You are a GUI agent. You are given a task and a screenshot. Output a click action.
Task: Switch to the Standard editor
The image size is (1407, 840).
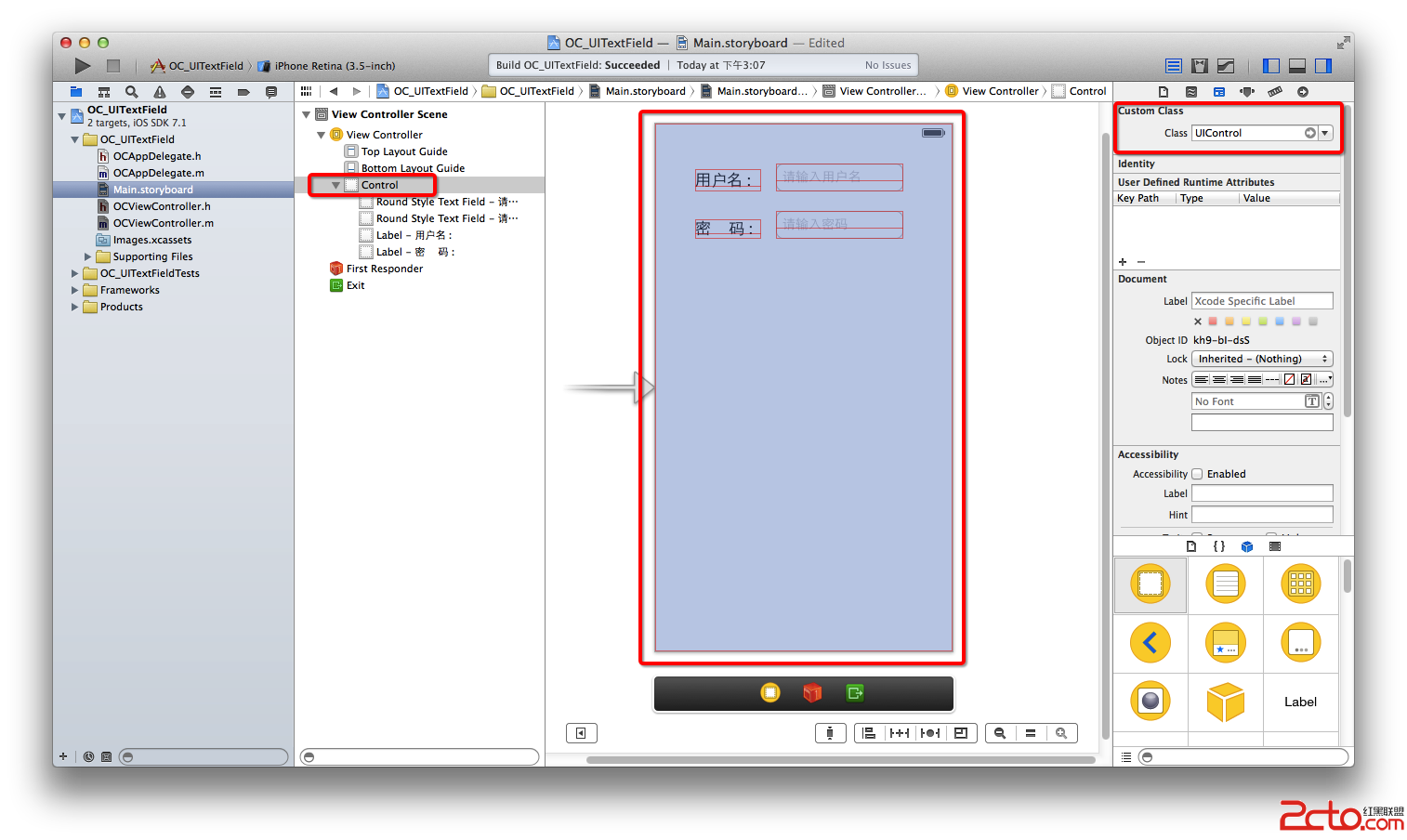[1174, 66]
